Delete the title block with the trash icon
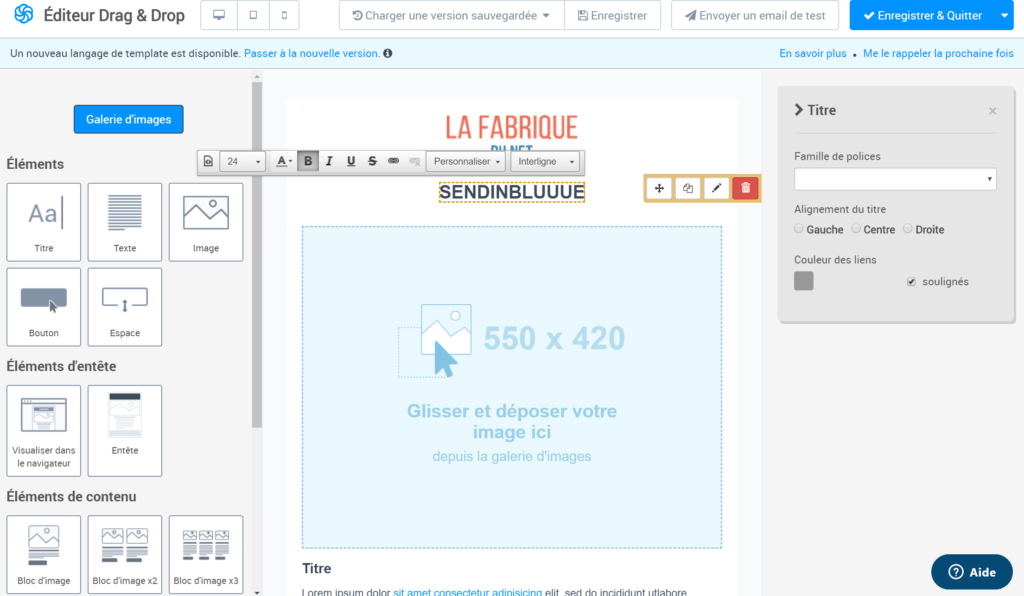Viewport: 1024px width, 596px height. [x=745, y=188]
